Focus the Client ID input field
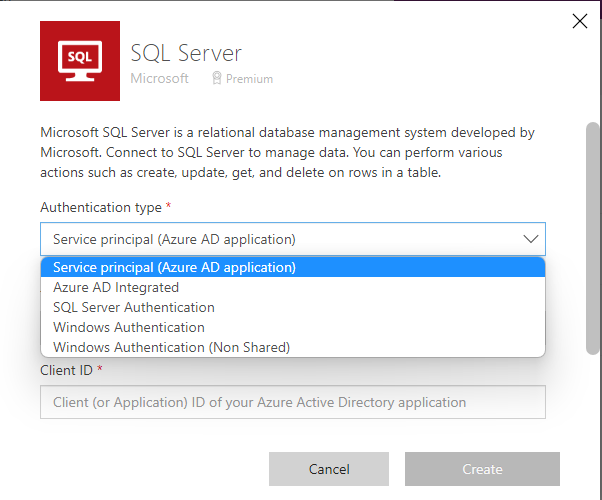Image resolution: width=602 pixels, height=500 pixels. tap(292, 402)
